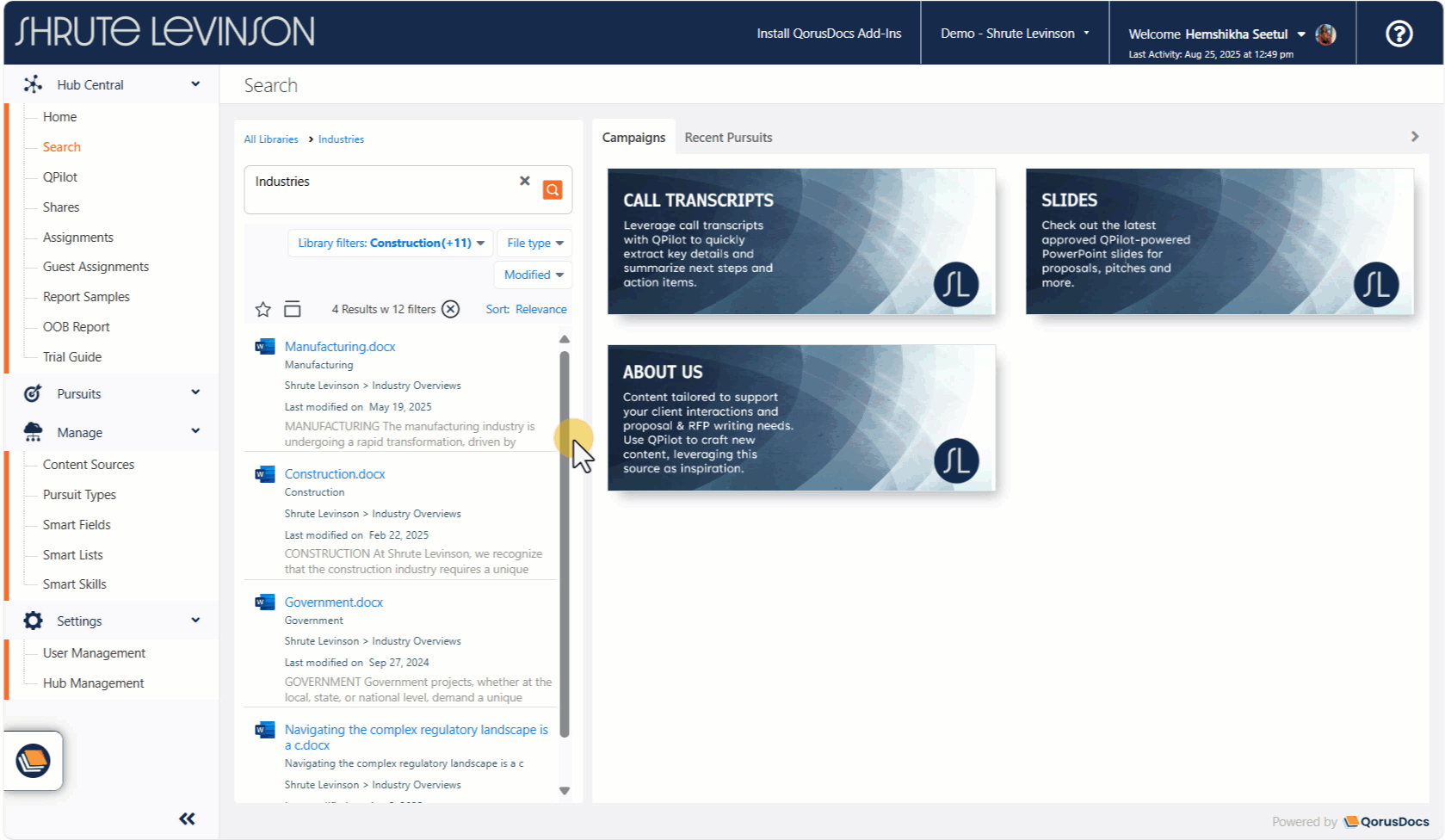Select the Campaigns tab

point(633,138)
